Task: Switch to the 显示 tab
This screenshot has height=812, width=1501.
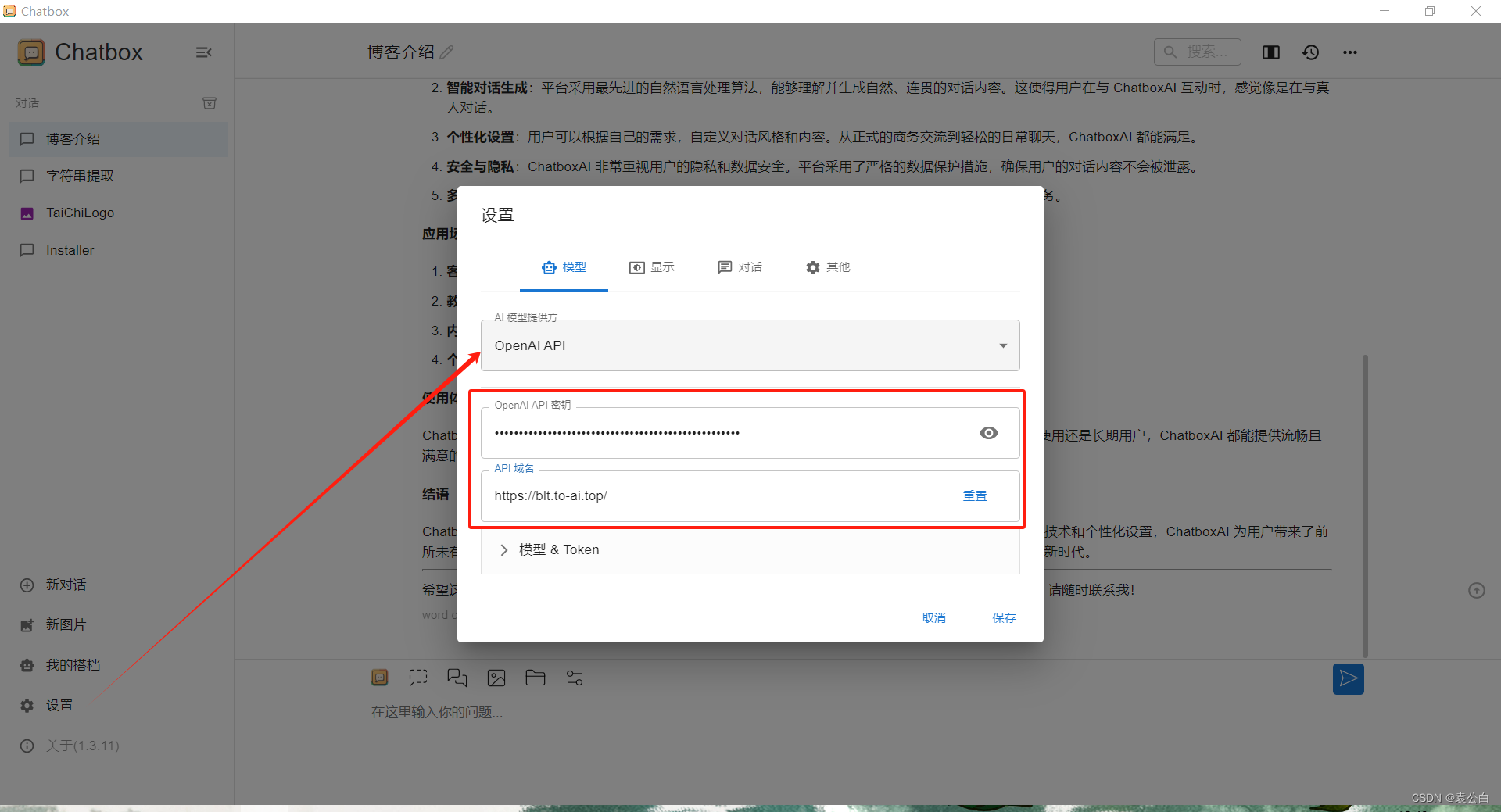Action: pyautogui.click(x=652, y=267)
